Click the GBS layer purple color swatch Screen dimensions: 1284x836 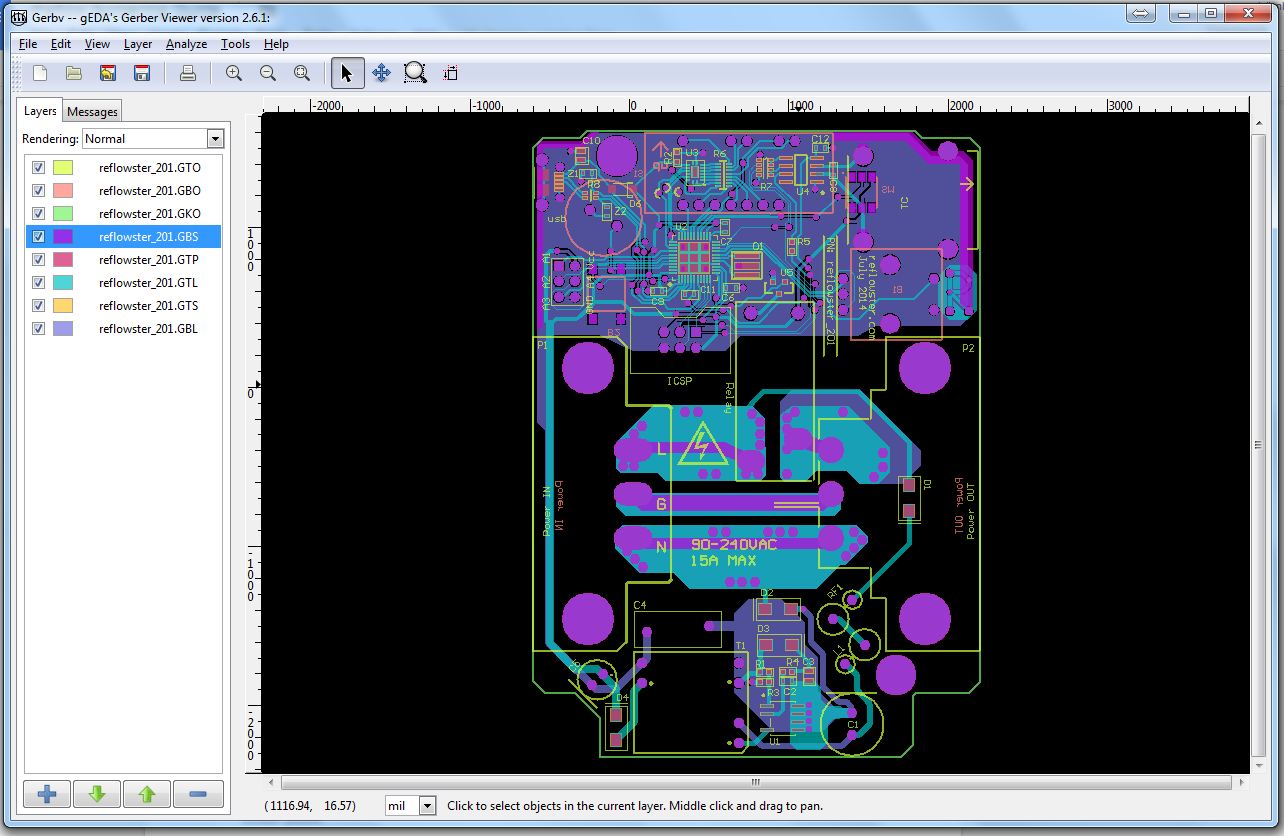point(63,237)
